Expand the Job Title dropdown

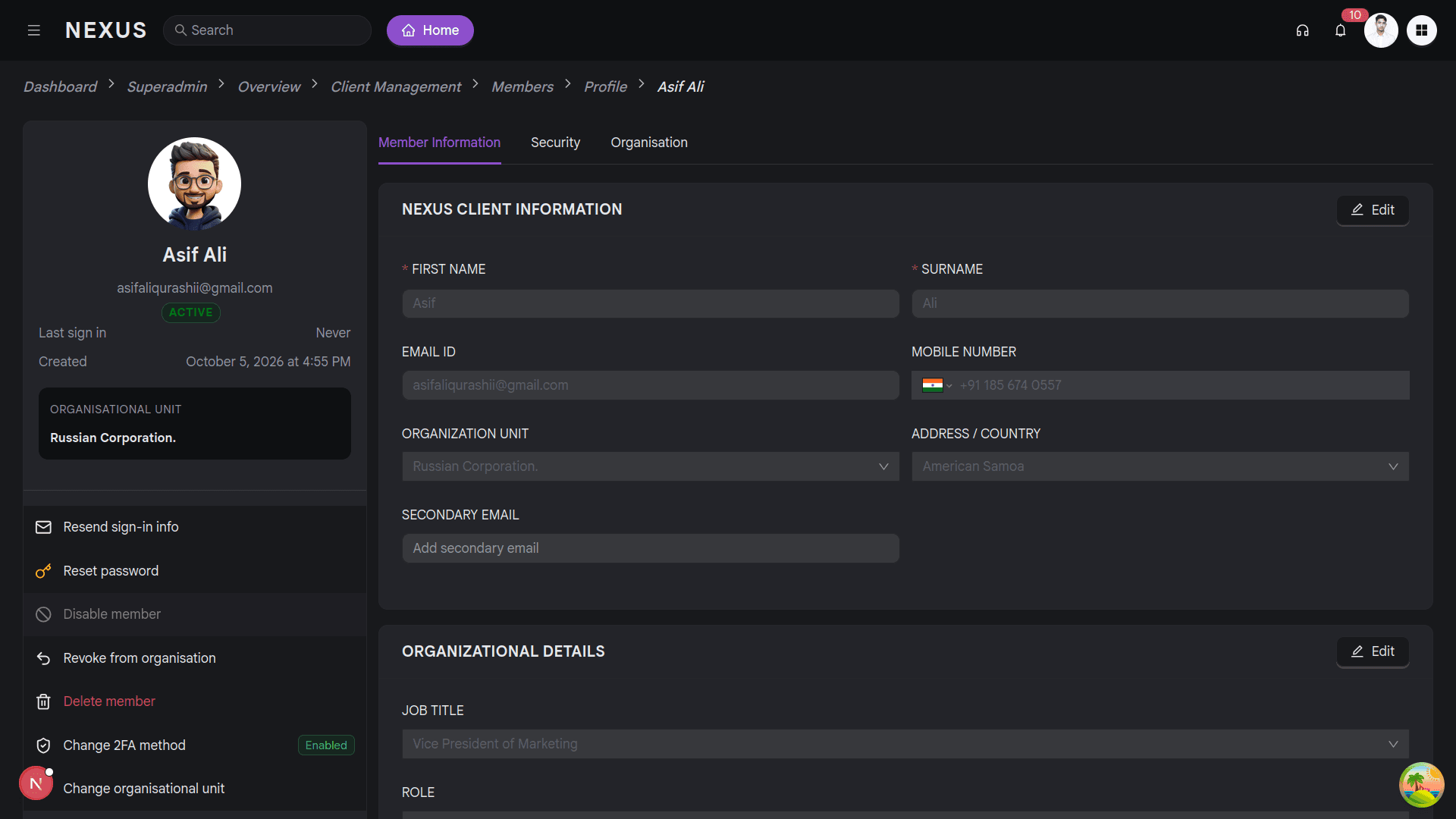click(x=905, y=744)
